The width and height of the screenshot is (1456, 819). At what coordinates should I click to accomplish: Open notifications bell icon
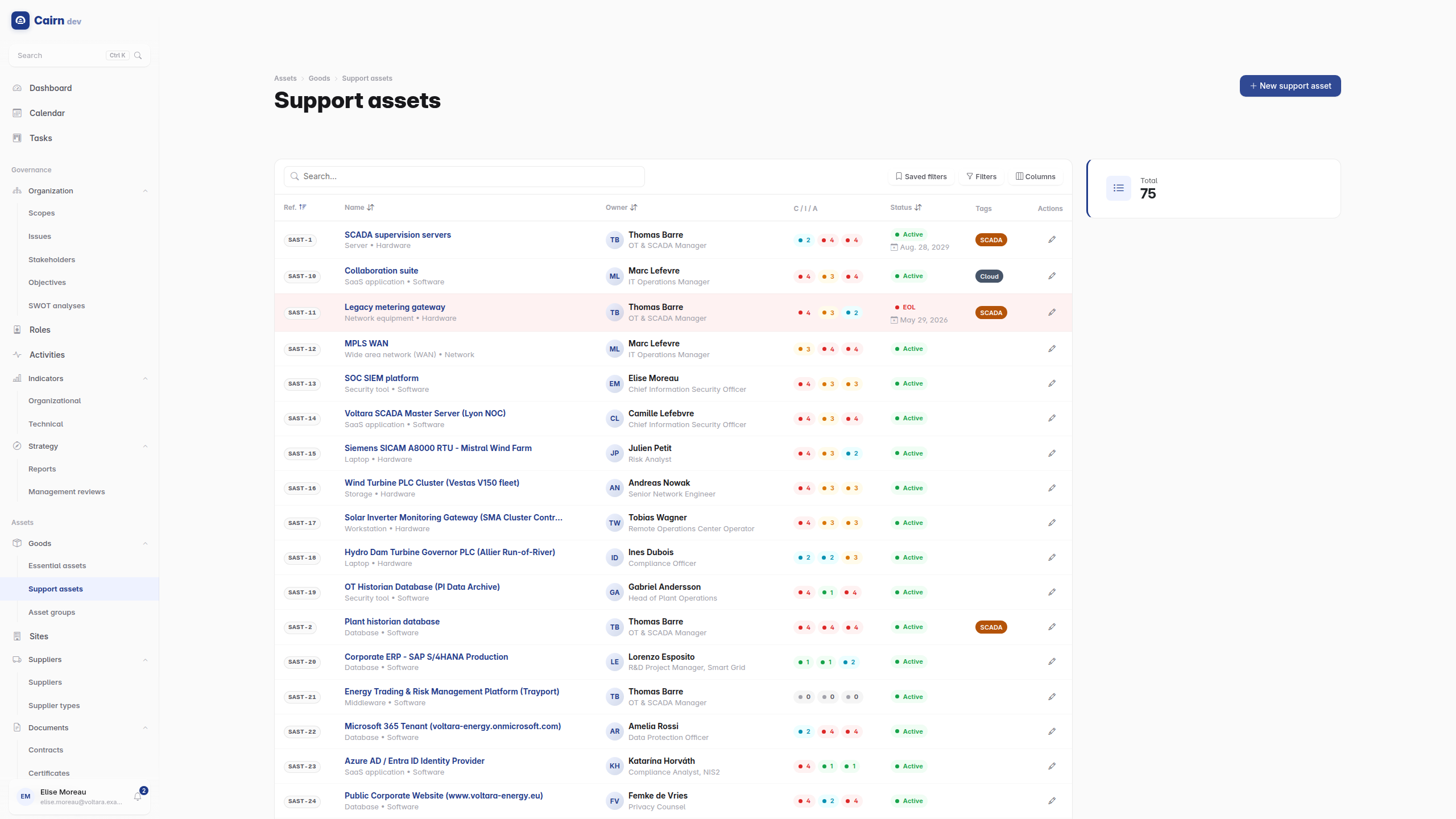(138, 796)
